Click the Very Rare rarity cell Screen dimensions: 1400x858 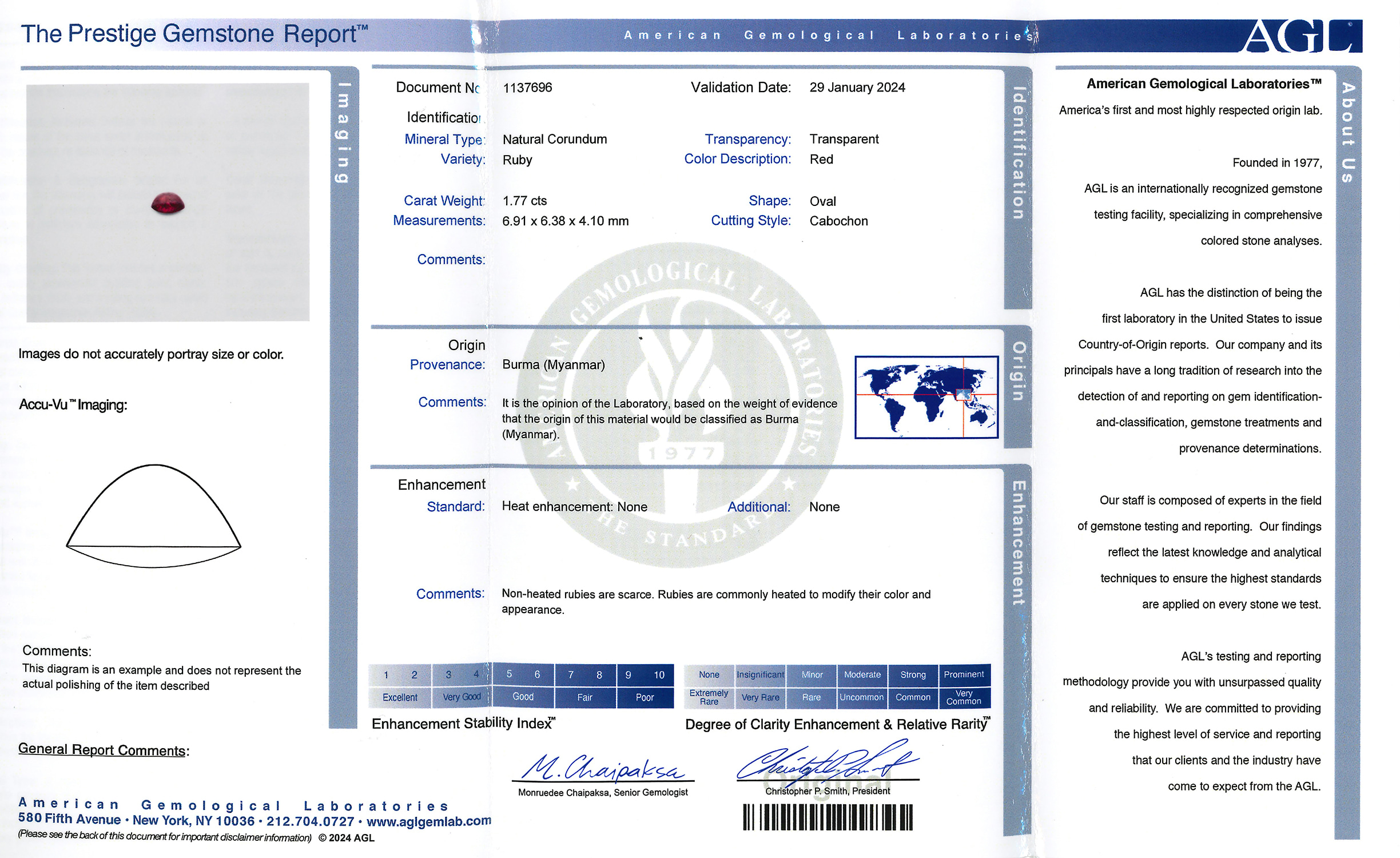coord(760,697)
